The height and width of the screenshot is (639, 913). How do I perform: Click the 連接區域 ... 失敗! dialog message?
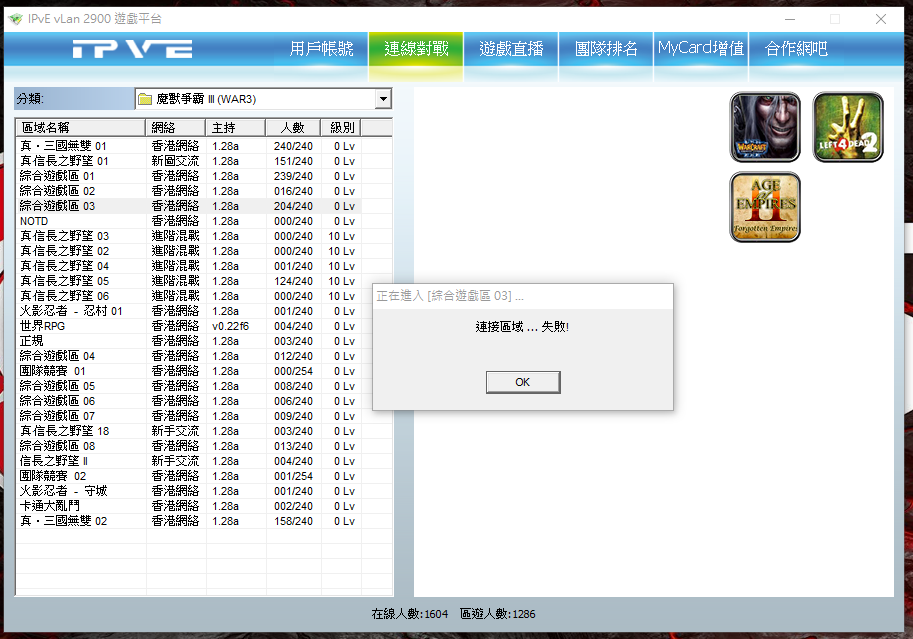[522, 327]
